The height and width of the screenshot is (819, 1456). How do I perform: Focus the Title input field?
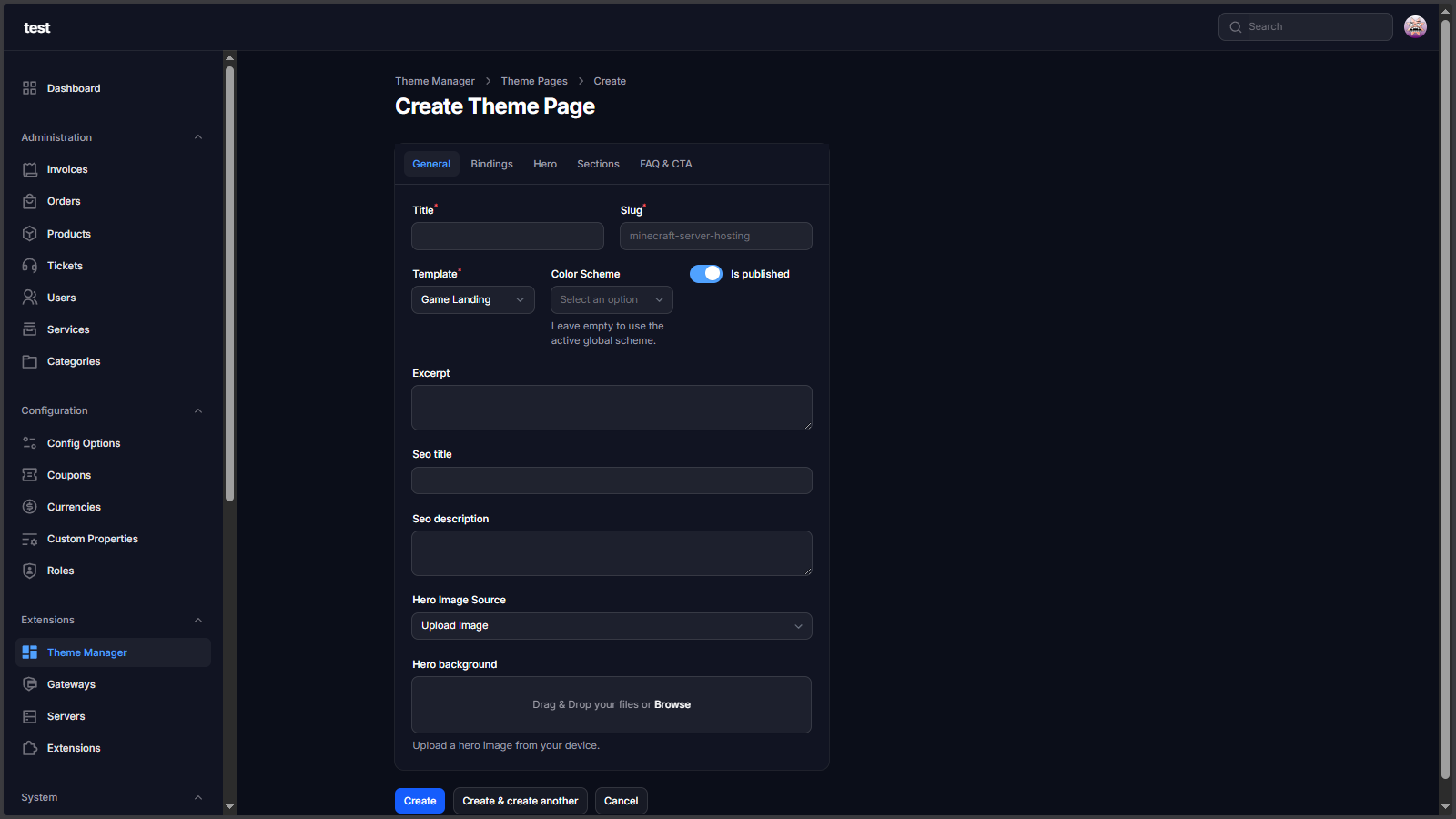[x=507, y=236]
